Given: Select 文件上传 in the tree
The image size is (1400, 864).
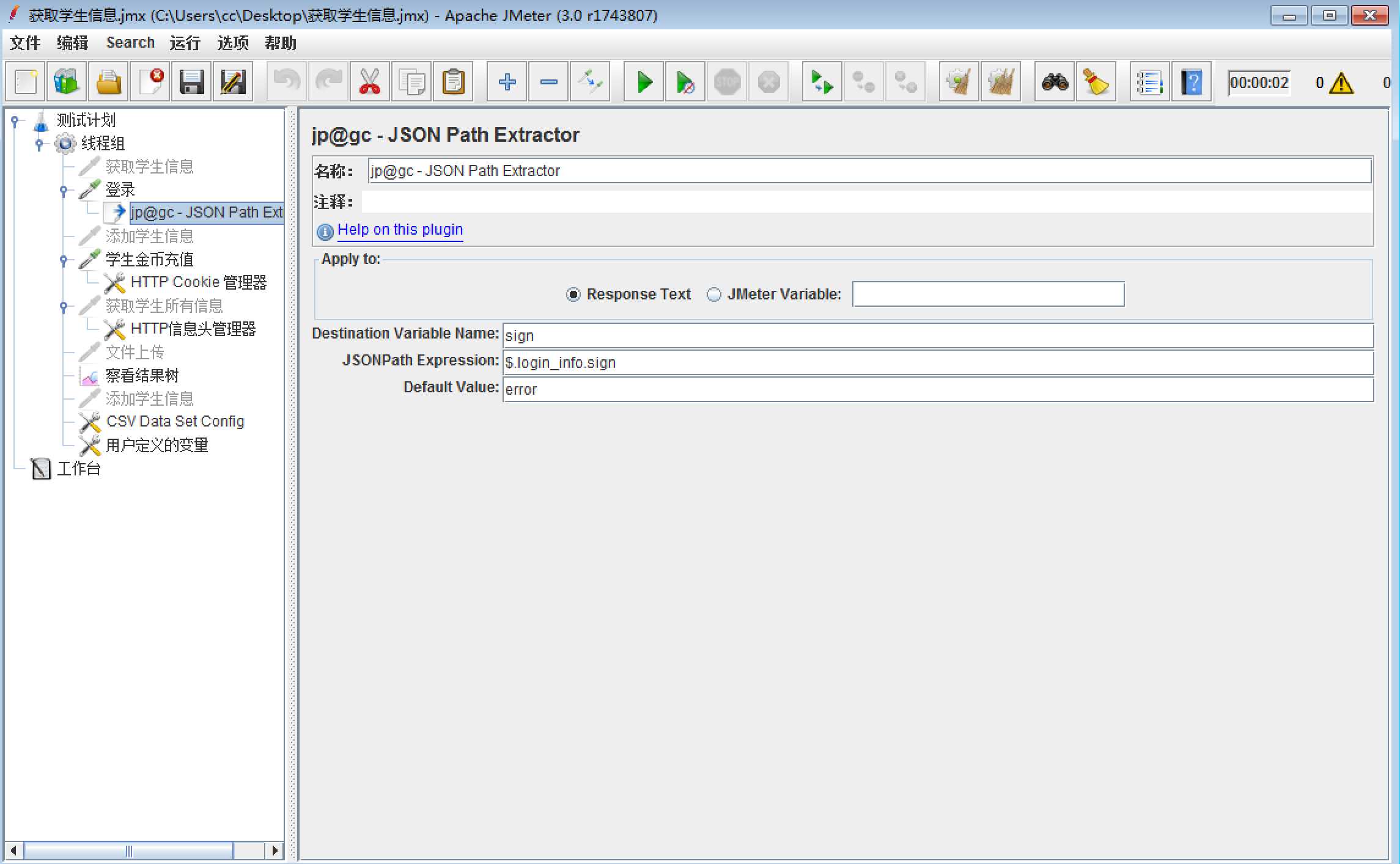Looking at the screenshot, I should (x=134, y=352).
